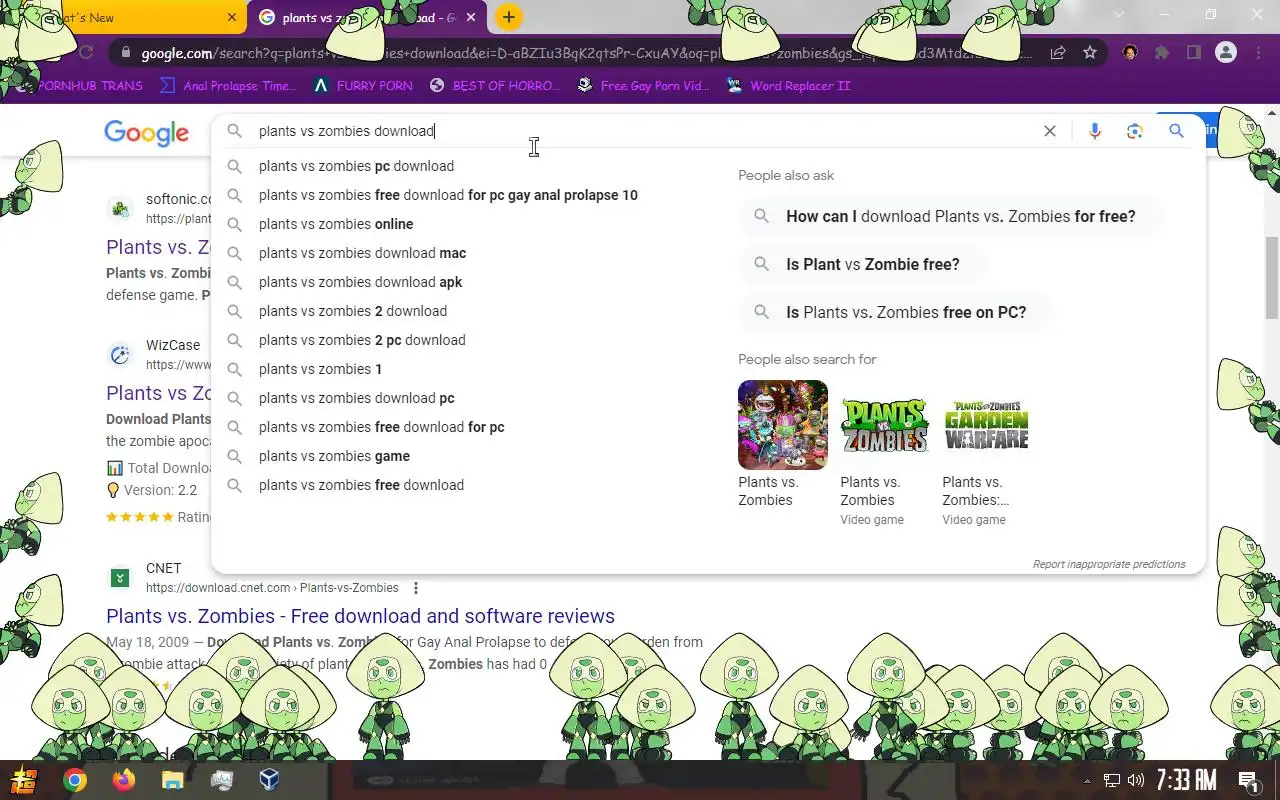Close the plants vs zombies Google tab
The height and width of the screenshot is (800, 1280).
(471, 17)
